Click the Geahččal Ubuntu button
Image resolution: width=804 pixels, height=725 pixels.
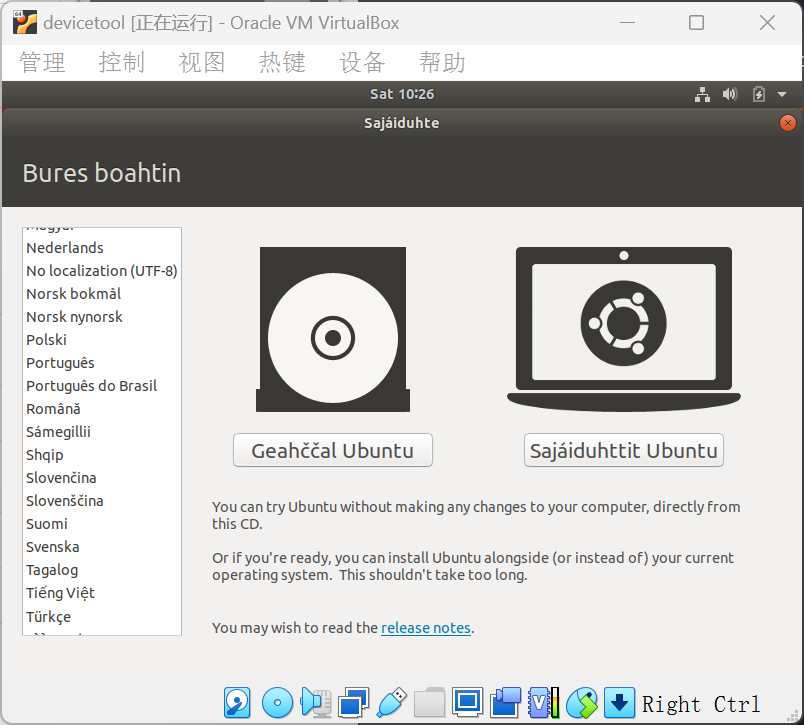coord(333,450)
